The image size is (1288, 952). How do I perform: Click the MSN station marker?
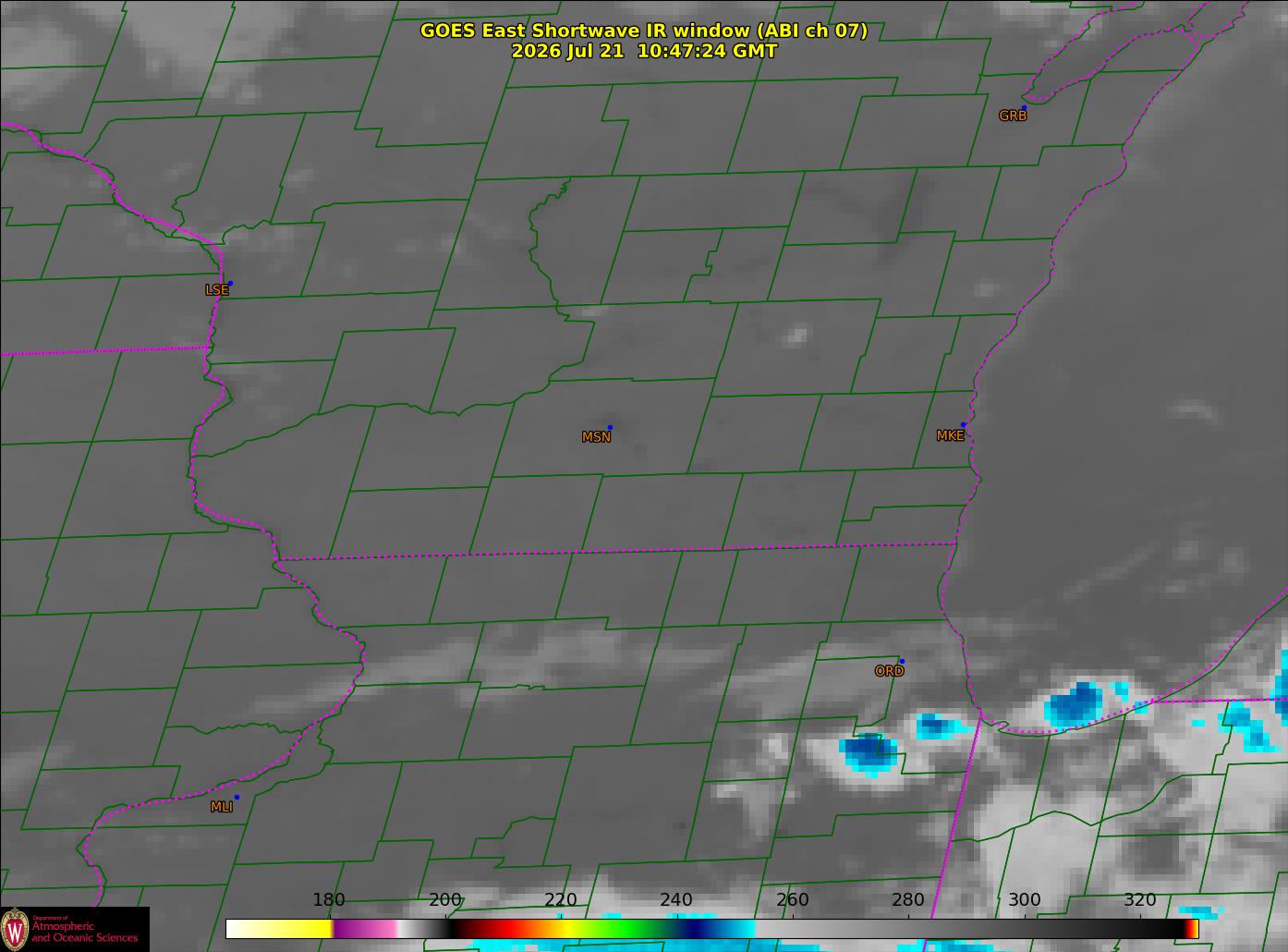pos(610,428)
